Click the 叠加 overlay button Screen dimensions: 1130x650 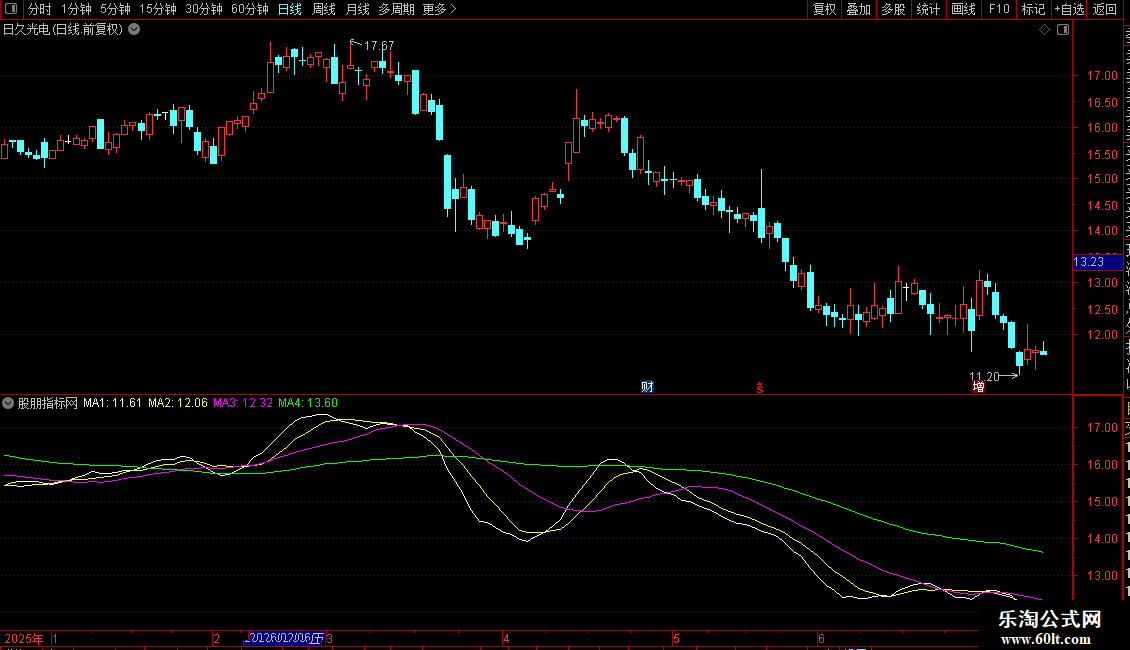pos(858,9)
